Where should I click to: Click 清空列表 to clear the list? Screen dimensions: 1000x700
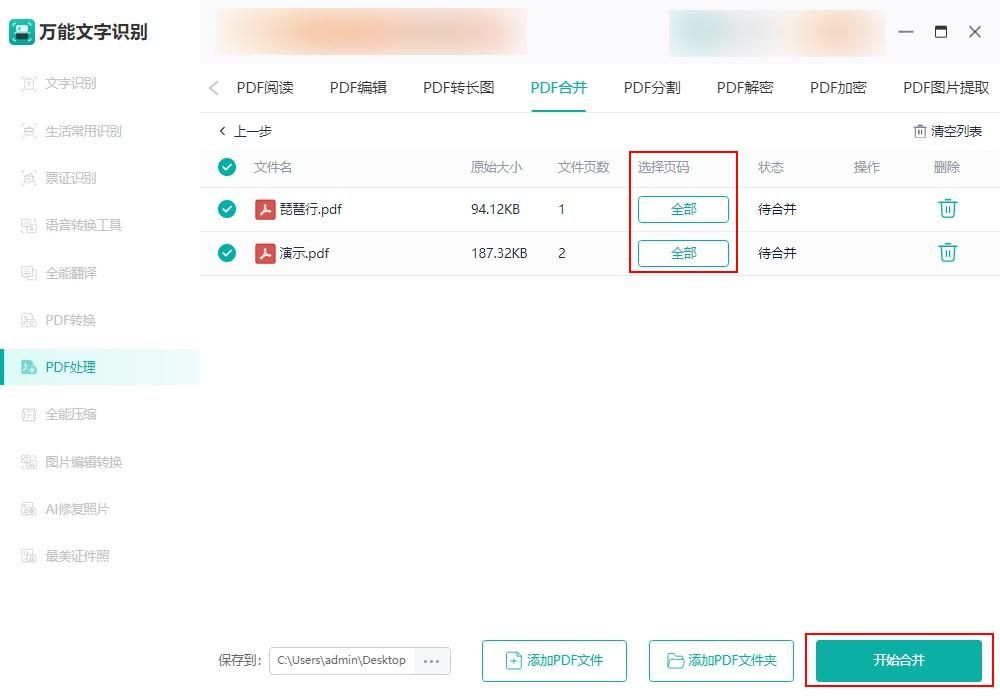pyautogui.click(x=948, y=131)
